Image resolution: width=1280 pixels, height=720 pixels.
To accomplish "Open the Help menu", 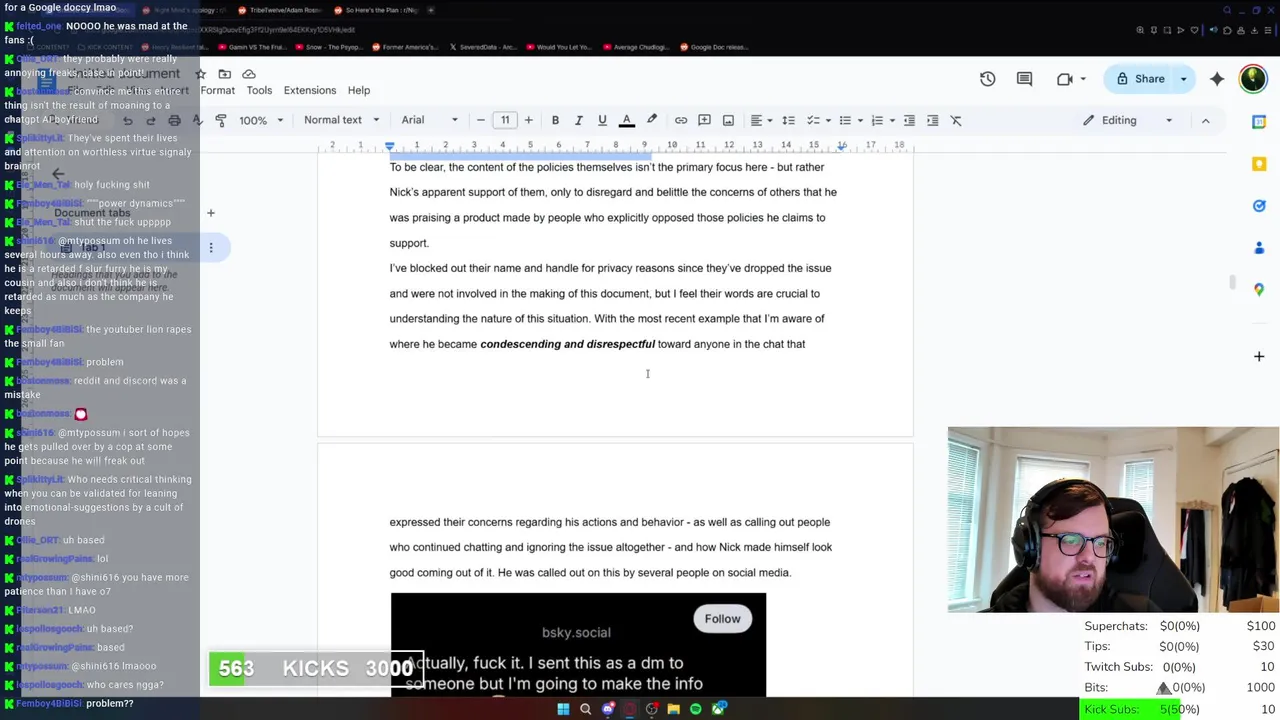I will (x=359, y=90).
